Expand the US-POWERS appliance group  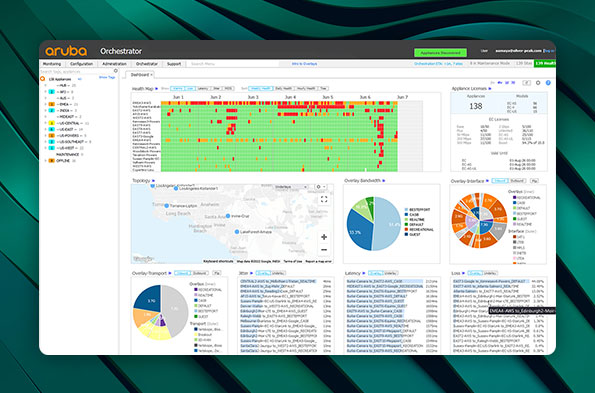click(x=46, y=135)
